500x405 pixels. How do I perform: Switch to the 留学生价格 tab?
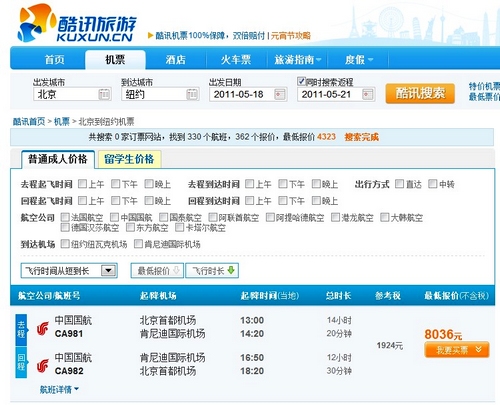129,159
